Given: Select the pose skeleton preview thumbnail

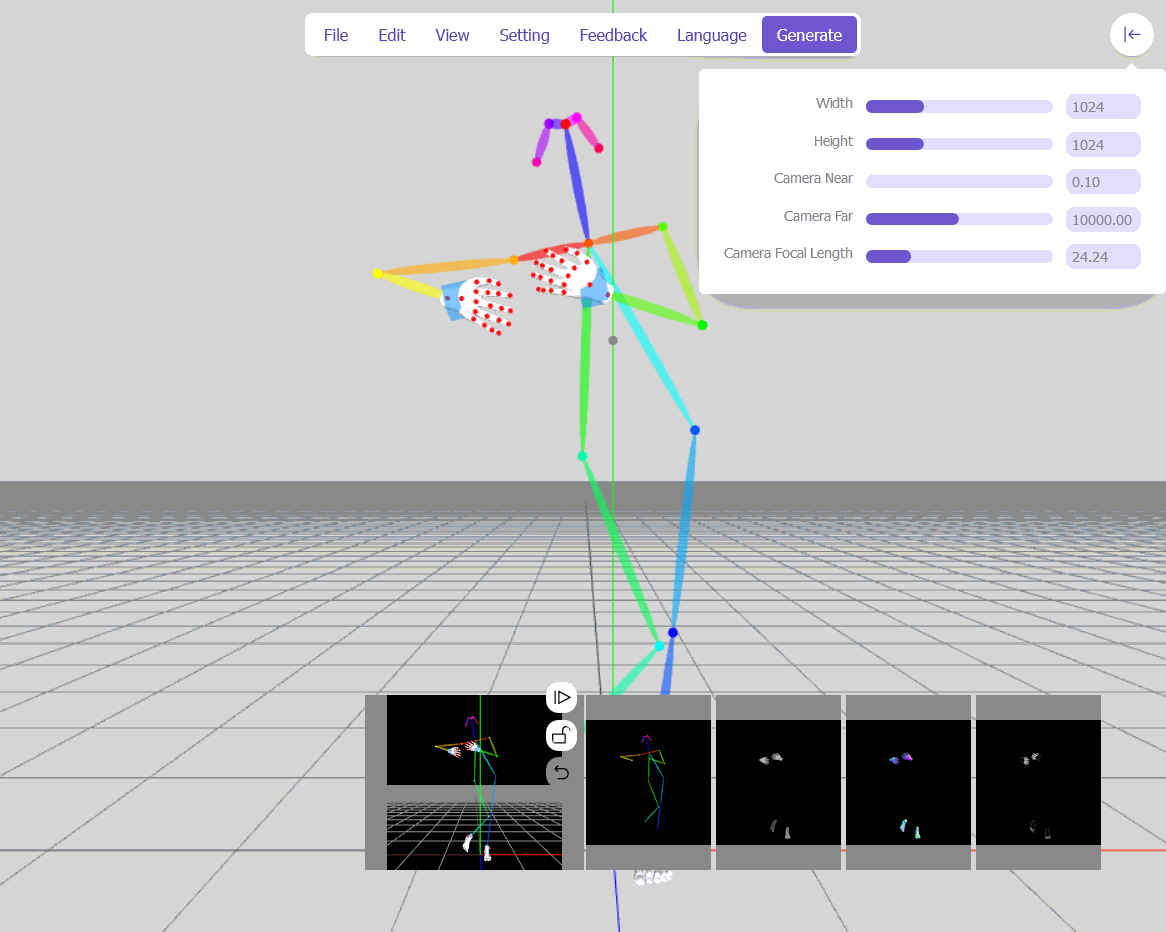Looking at the screenshot, I should (x=648, y=782).
